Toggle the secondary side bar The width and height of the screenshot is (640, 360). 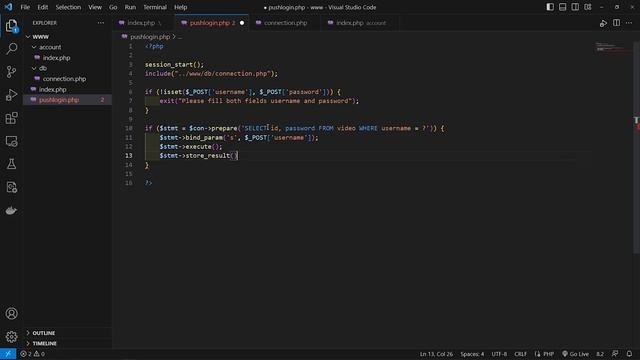[575, 7]
